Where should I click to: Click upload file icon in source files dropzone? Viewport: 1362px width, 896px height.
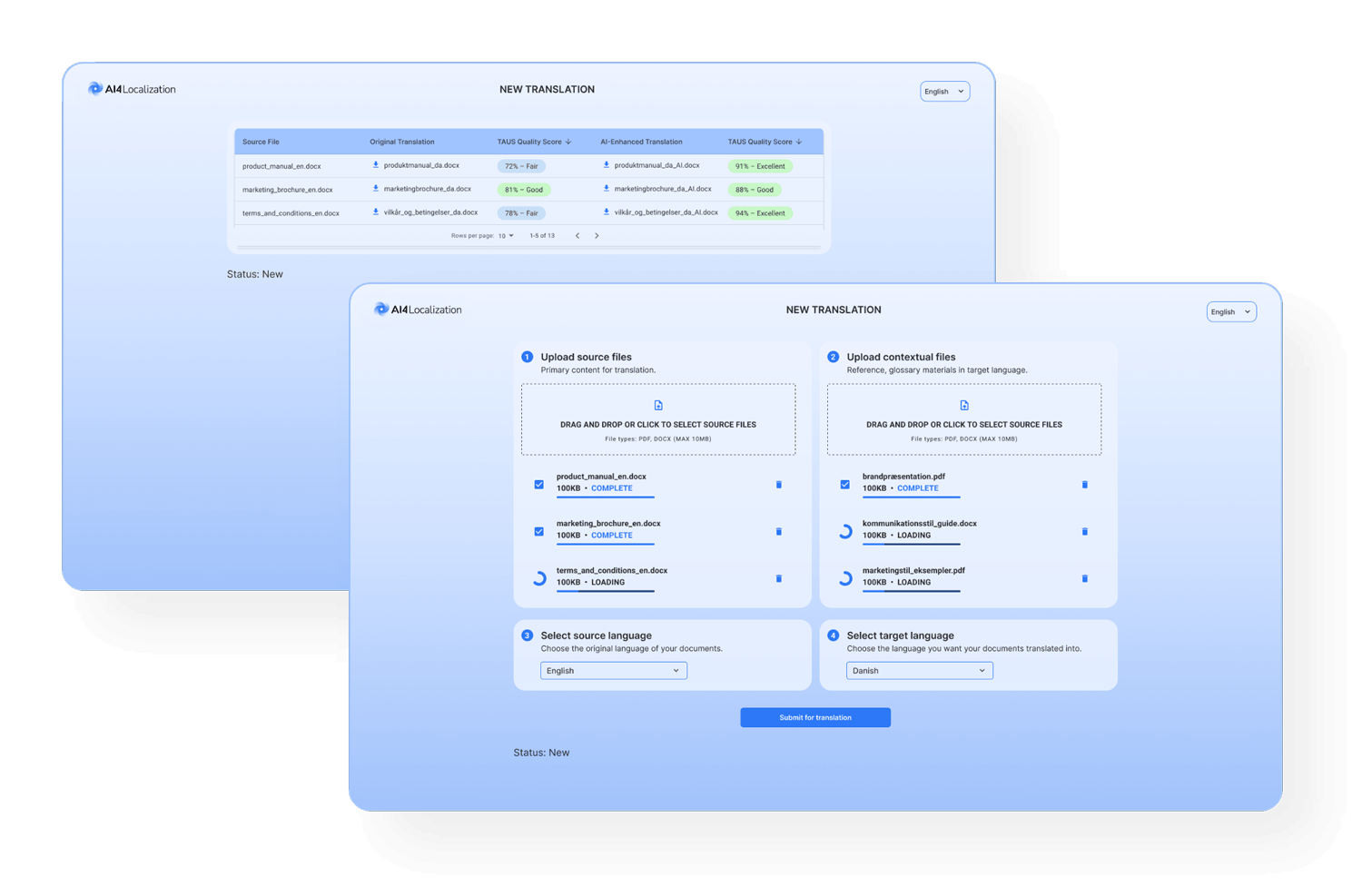click(658, 406)
